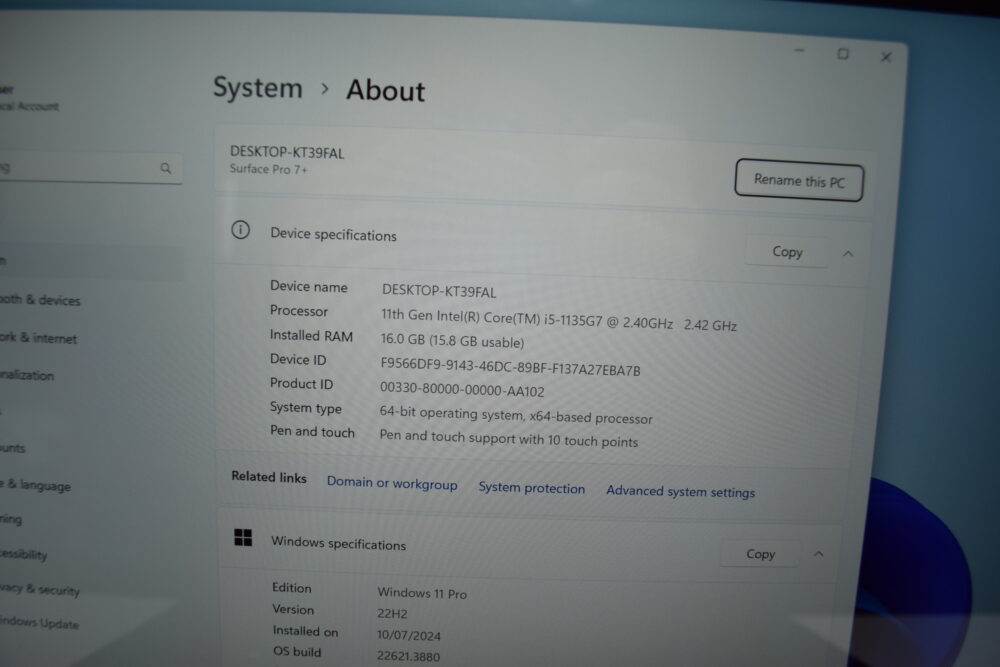This screenshot has height=667, width=1000.
Task: Open Privacy & security in sidebar
Action: pos(40,589)
